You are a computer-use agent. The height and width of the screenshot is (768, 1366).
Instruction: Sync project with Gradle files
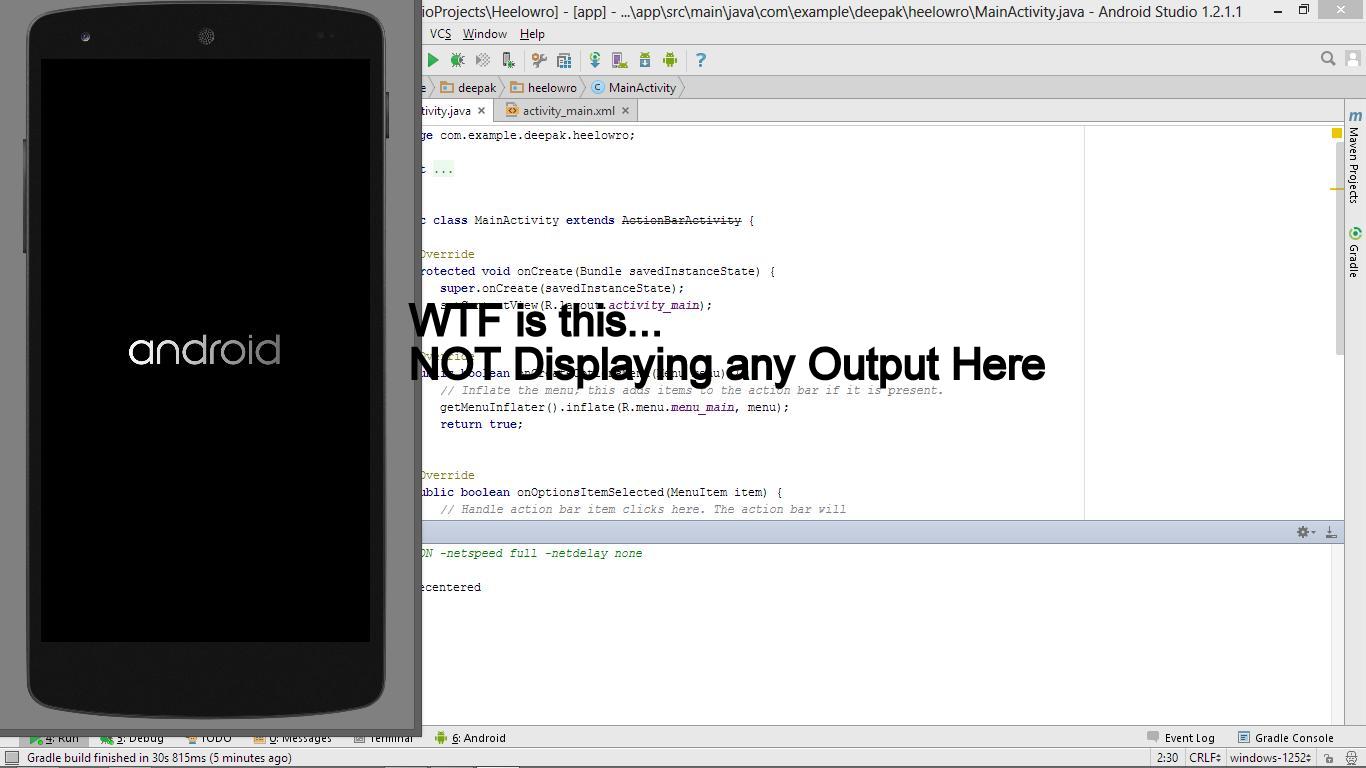pos(595,60)
